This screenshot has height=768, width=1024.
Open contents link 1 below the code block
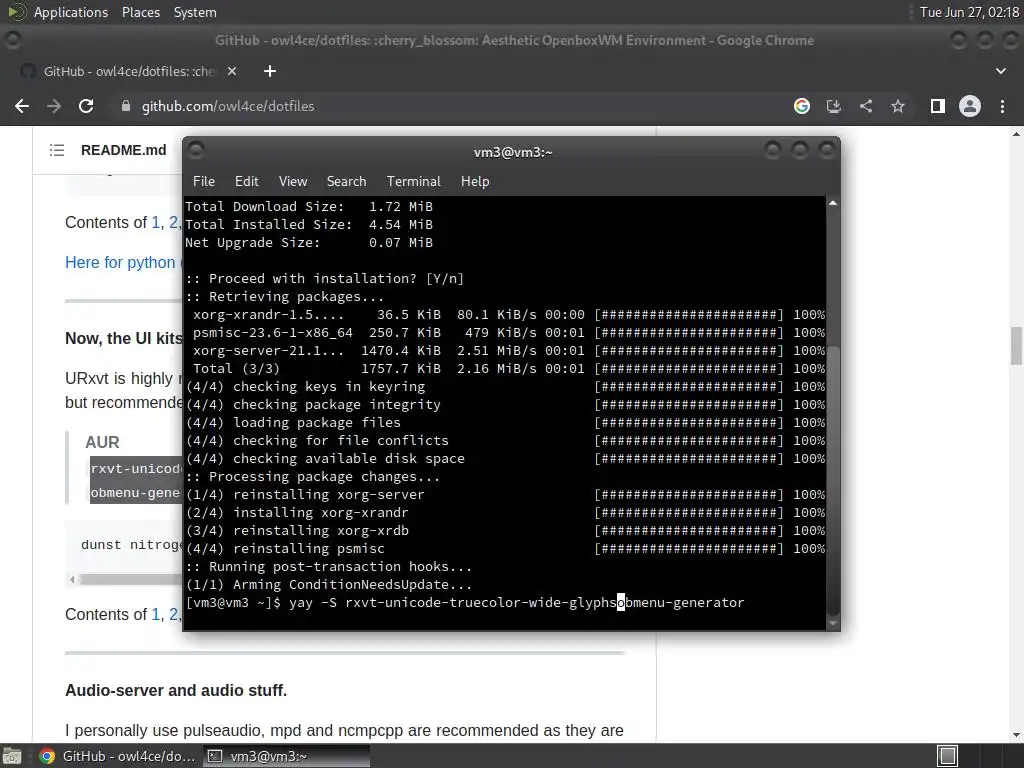tap(156, 615)
